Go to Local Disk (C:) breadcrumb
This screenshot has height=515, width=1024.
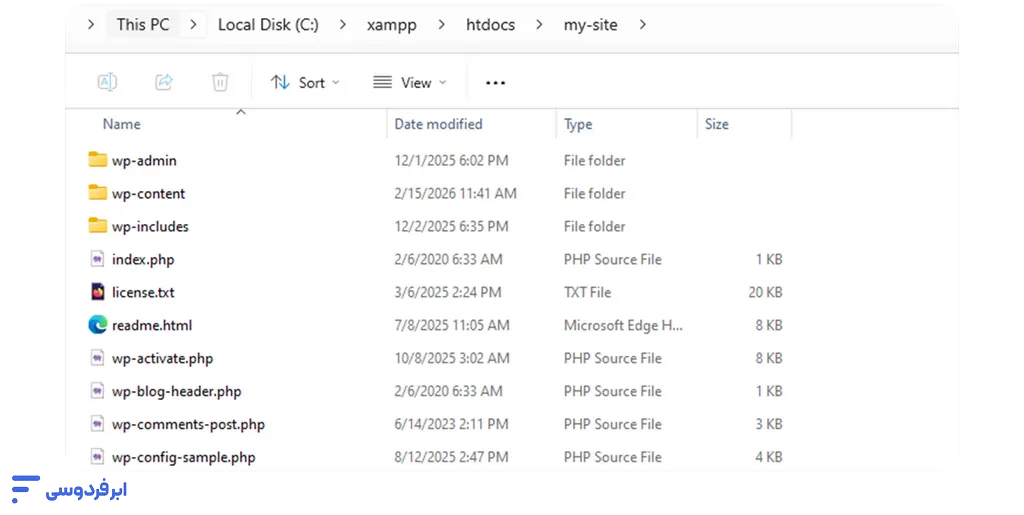click(268, 25)
